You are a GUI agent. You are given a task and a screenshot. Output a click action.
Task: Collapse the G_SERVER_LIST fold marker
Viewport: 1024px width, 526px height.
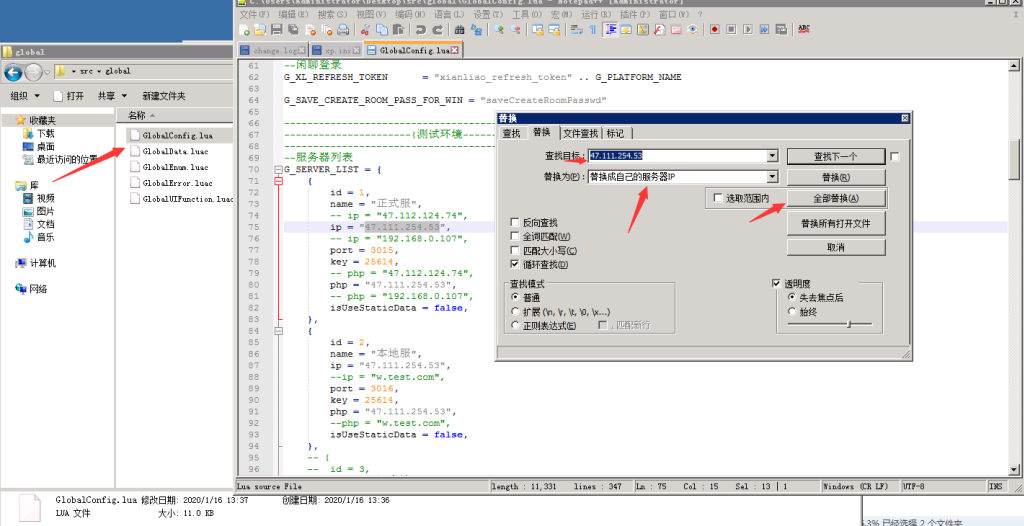[278, 170]
